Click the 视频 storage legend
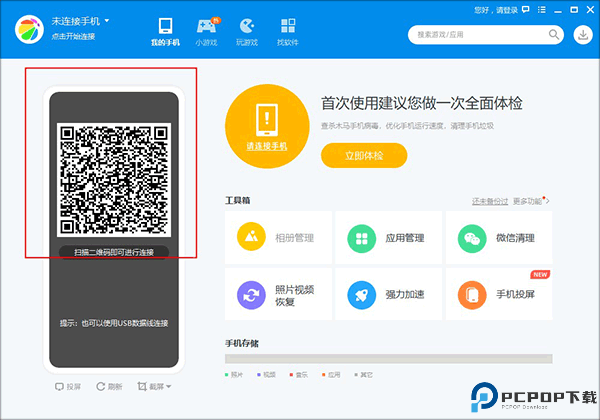Screen dimensions: 600x420 click(x=266, y=375)
